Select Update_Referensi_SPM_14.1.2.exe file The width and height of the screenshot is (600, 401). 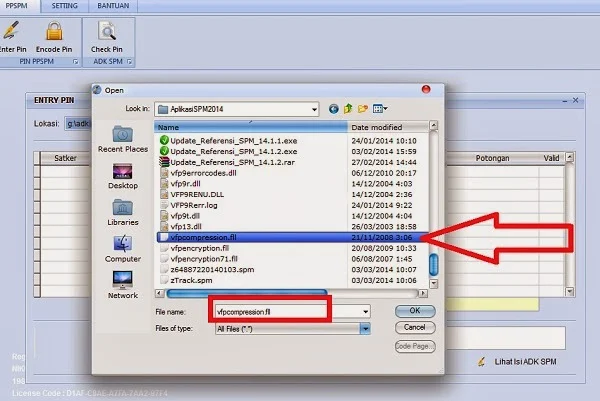tap(233, 152)
